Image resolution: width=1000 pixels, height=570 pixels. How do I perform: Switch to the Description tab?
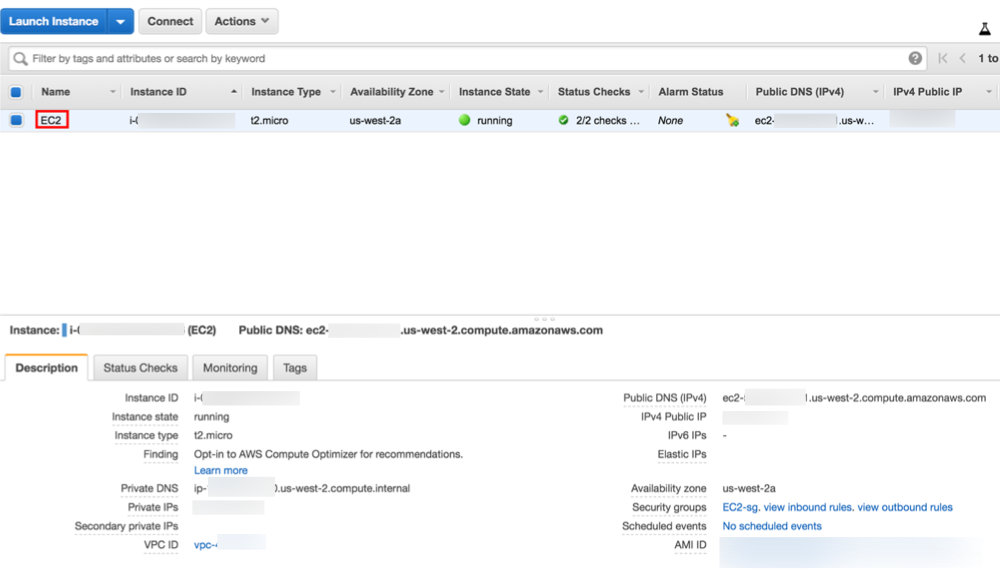tap(47, 368)
